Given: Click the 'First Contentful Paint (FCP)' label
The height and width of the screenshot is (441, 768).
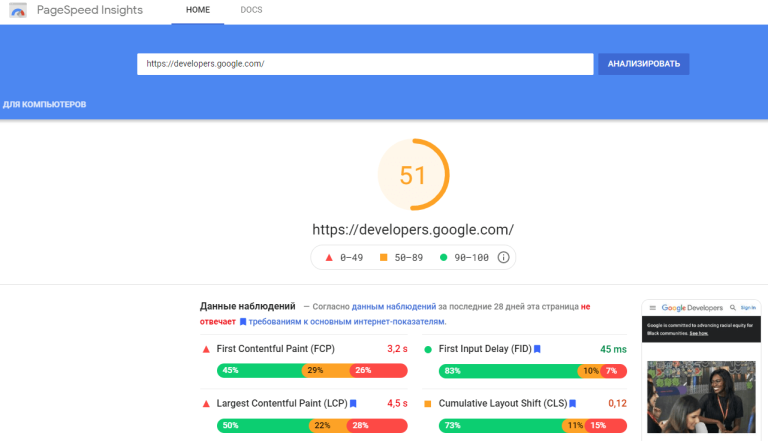Looking at the screenshot, I should [275, 349].
